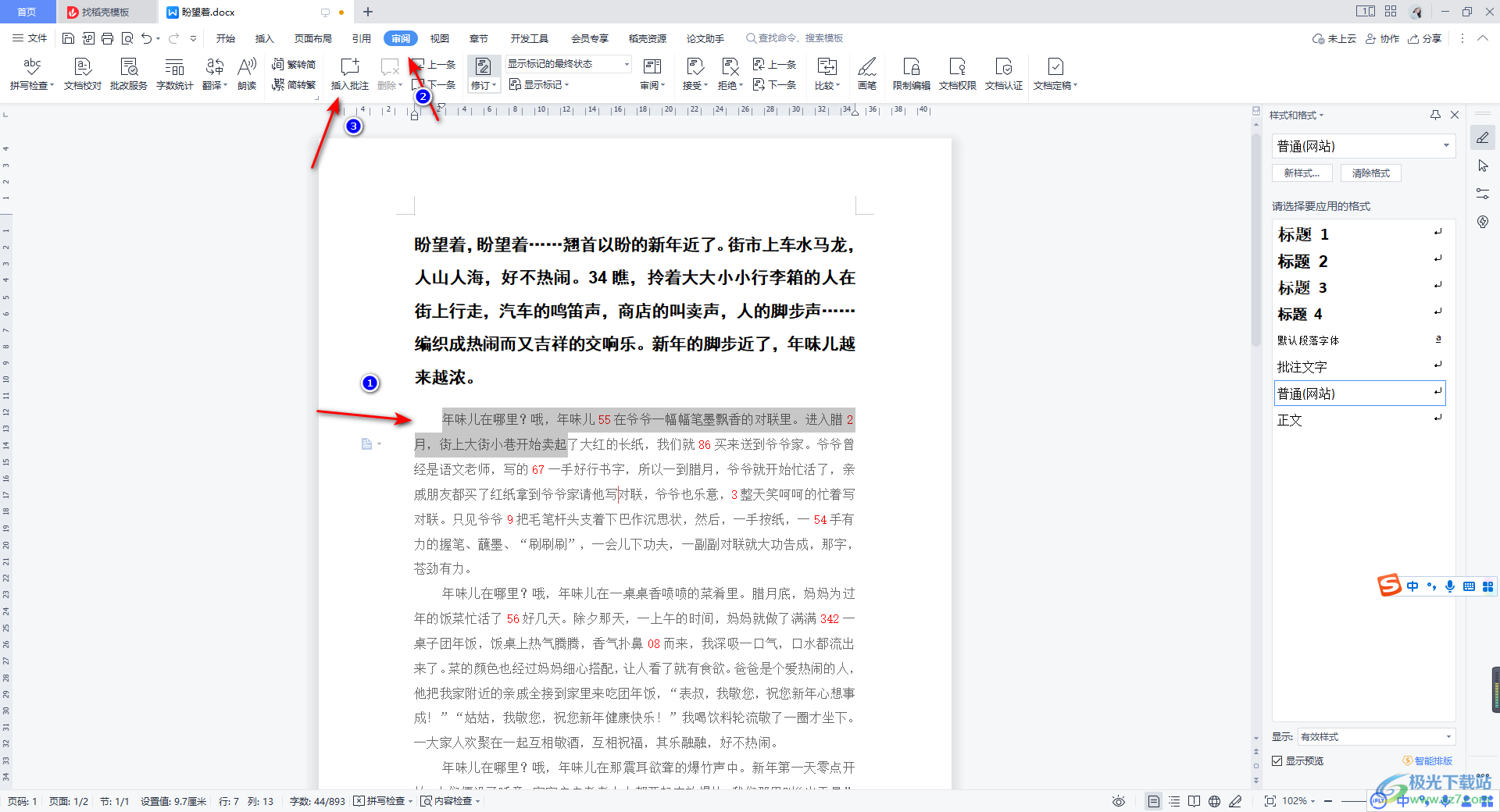
Task: Open the 文件 menu
Action: [30, 38]
